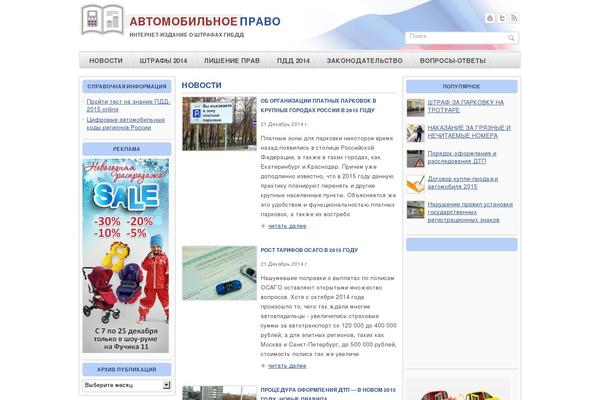Click the search magnifier icon
The width and height of the screenshot is (600, 400).
[x=511, y=38]
